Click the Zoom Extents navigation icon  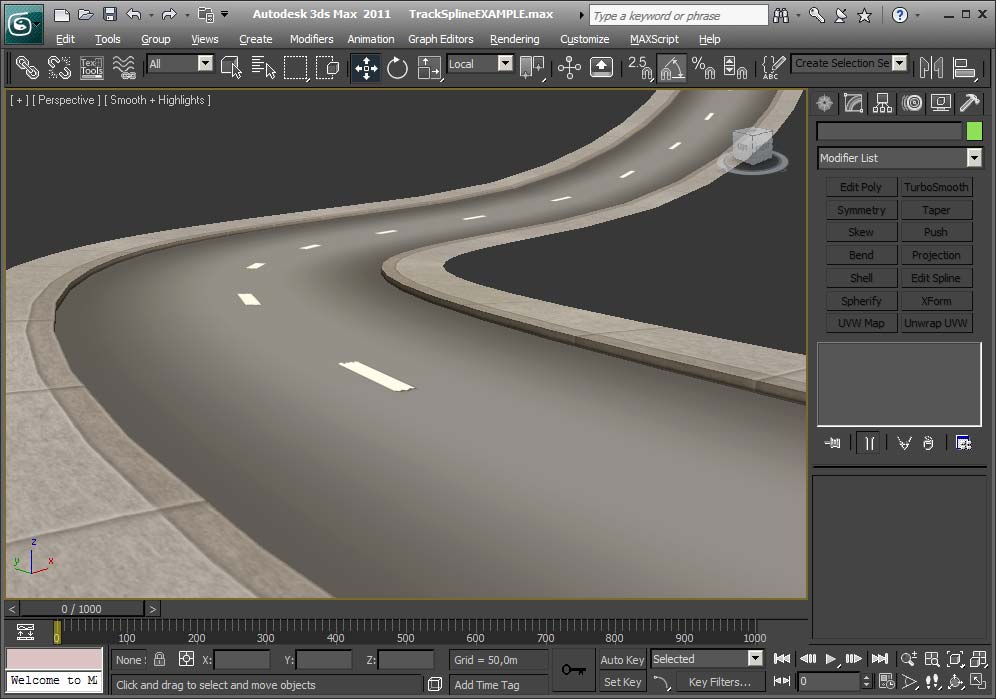coord(954,660)
